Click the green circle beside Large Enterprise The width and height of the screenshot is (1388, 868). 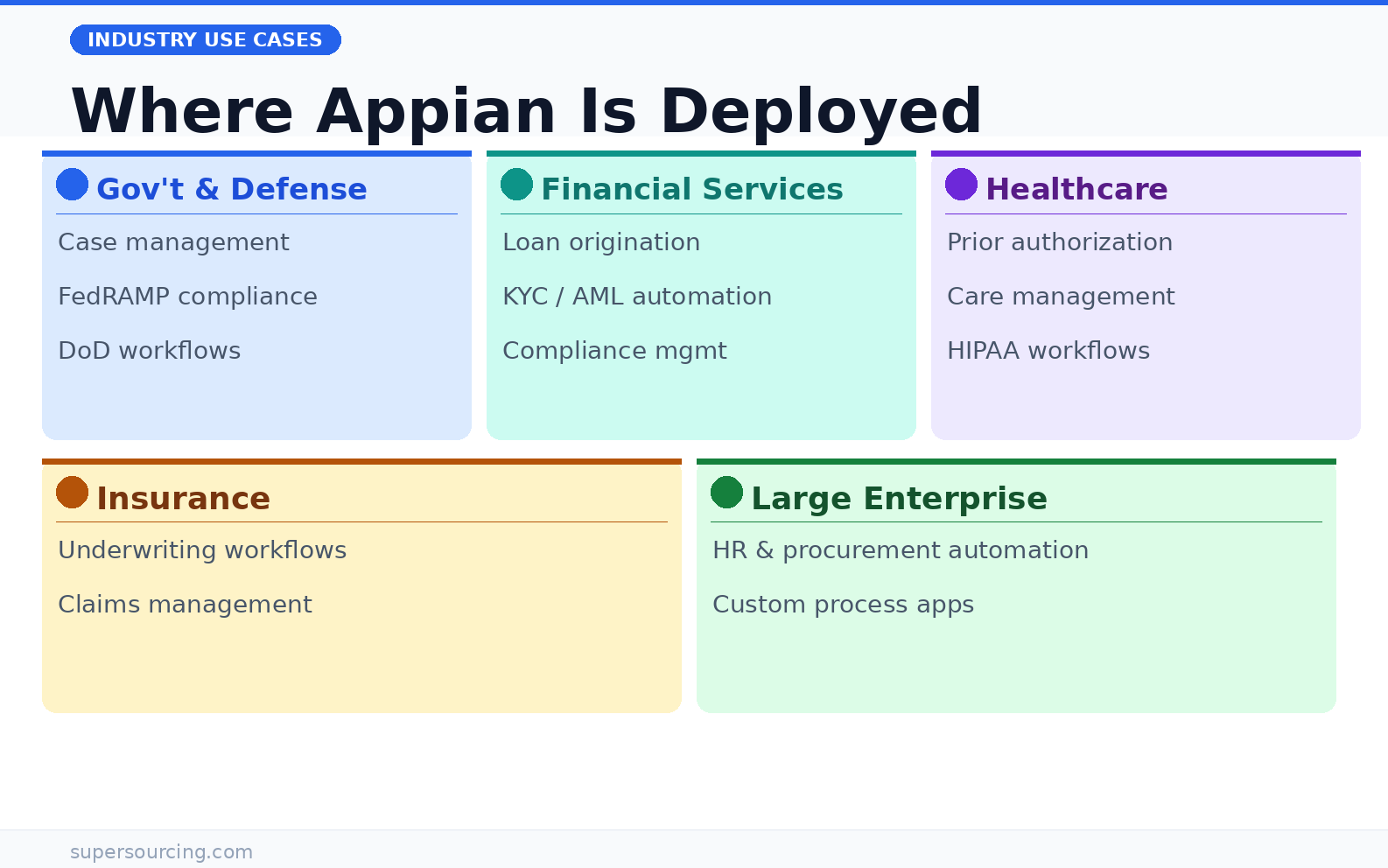click(726, 493)
